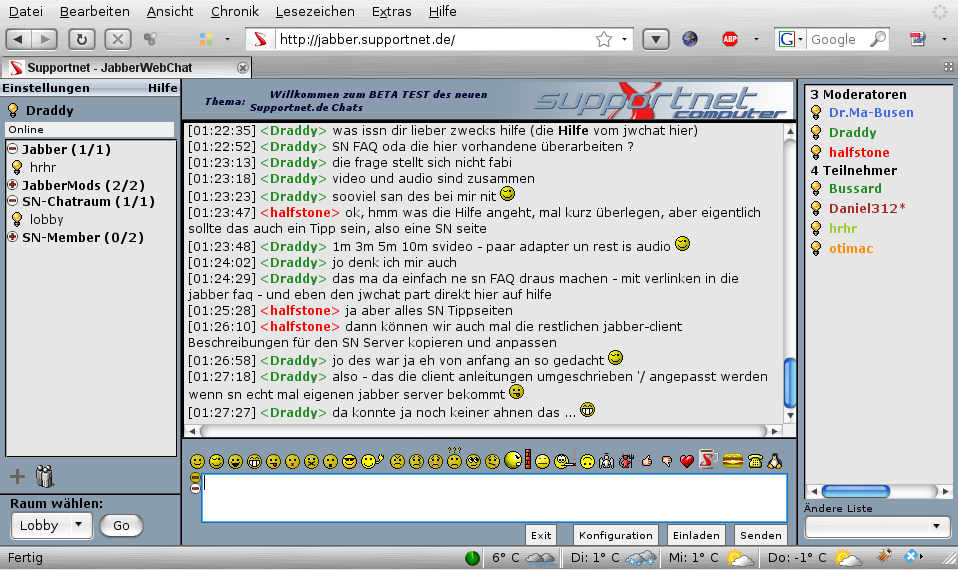Click the participants list horizontal scrollbar thumb

(x=855, y=491)
